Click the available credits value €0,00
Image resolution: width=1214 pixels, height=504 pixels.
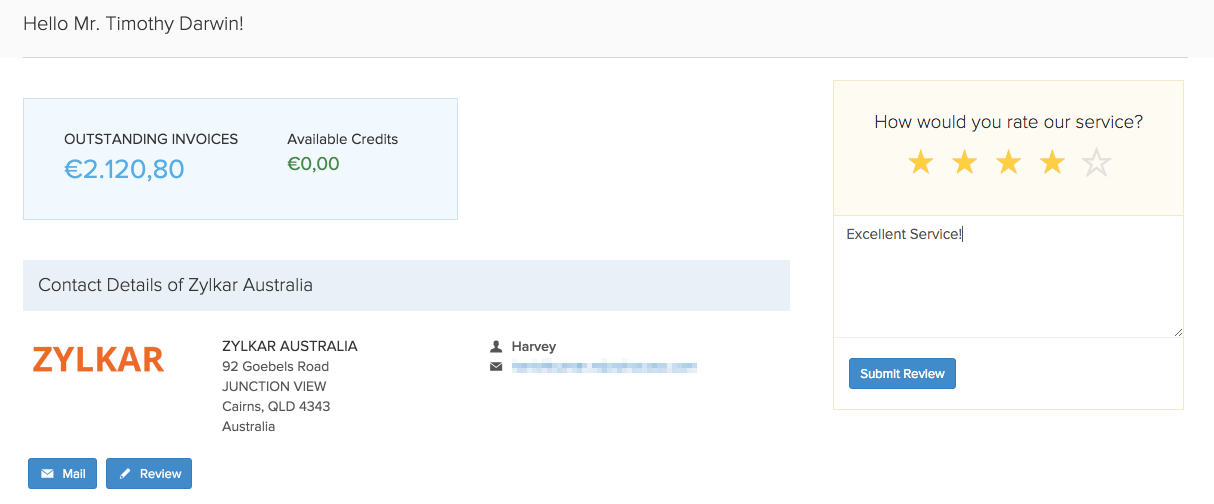313,164
